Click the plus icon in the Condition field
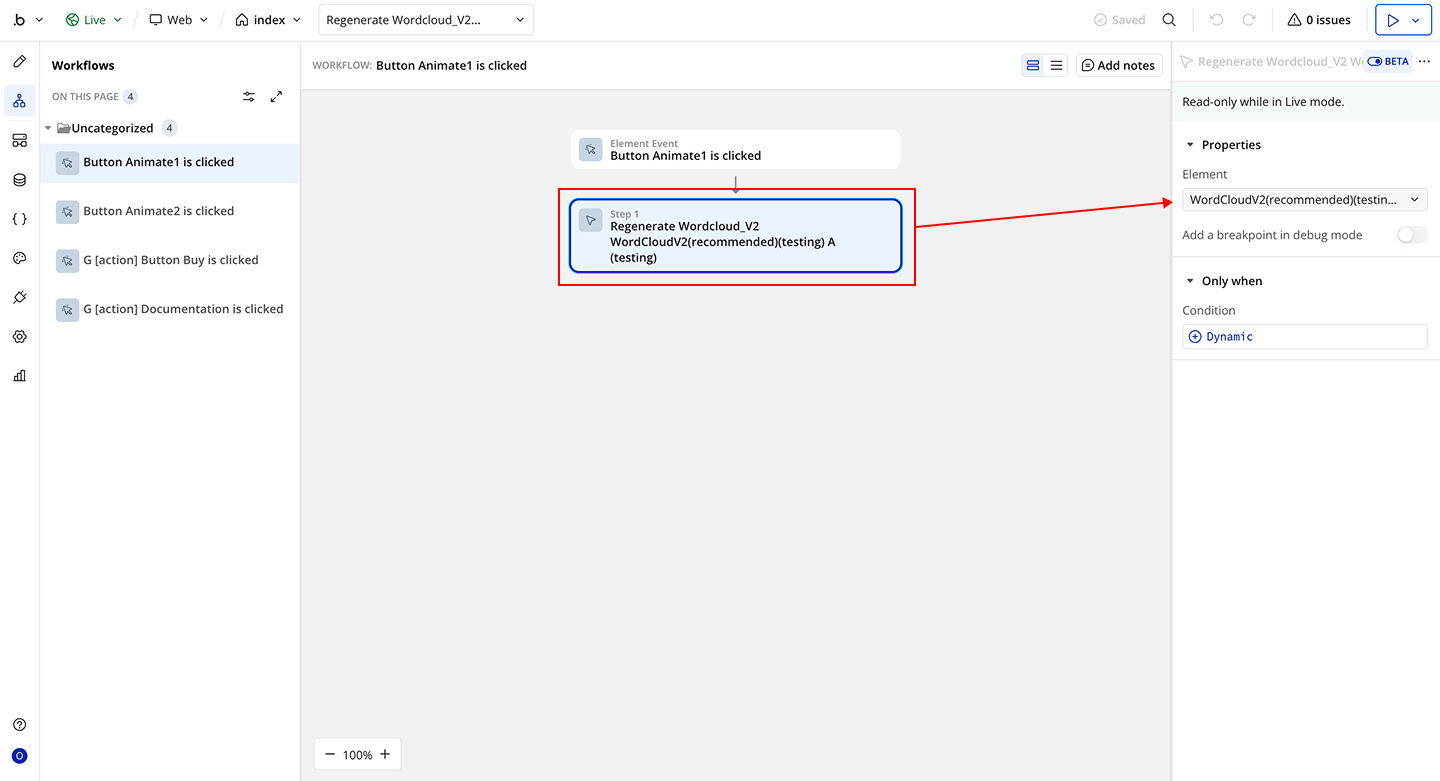Viewport: 1440px width, 781px height. coord(1194,337)
